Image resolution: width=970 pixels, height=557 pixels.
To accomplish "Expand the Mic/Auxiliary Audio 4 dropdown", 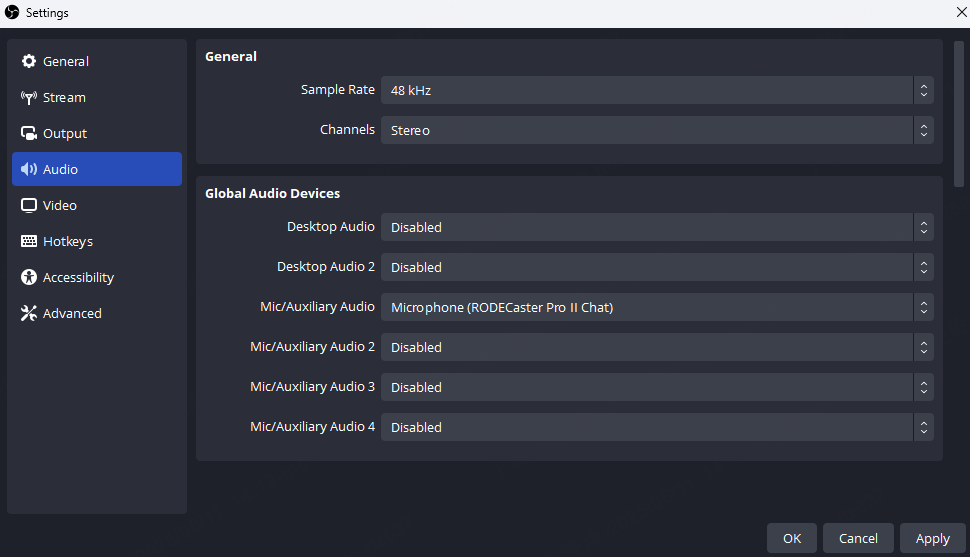I will click(656, 427).
